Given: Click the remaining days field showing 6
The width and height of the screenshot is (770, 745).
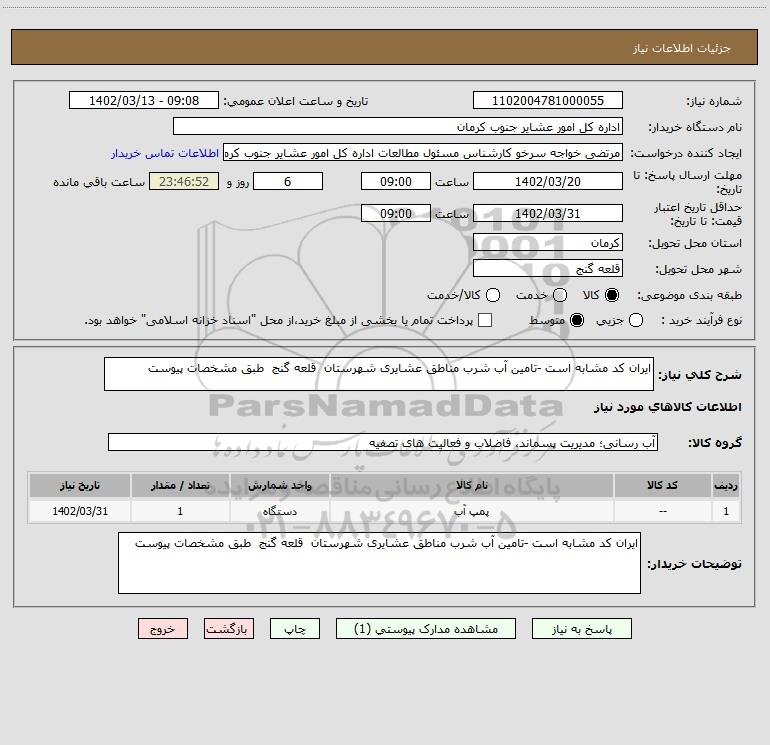Looking at the screenshot, I should [288, 181].
